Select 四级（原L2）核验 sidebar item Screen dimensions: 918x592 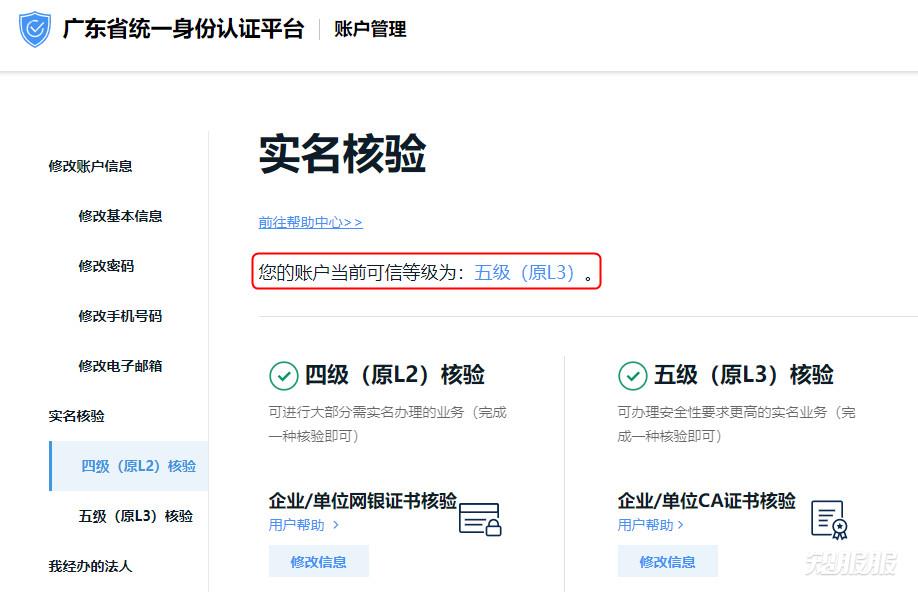pyautogui.click(x=138, y=466)
